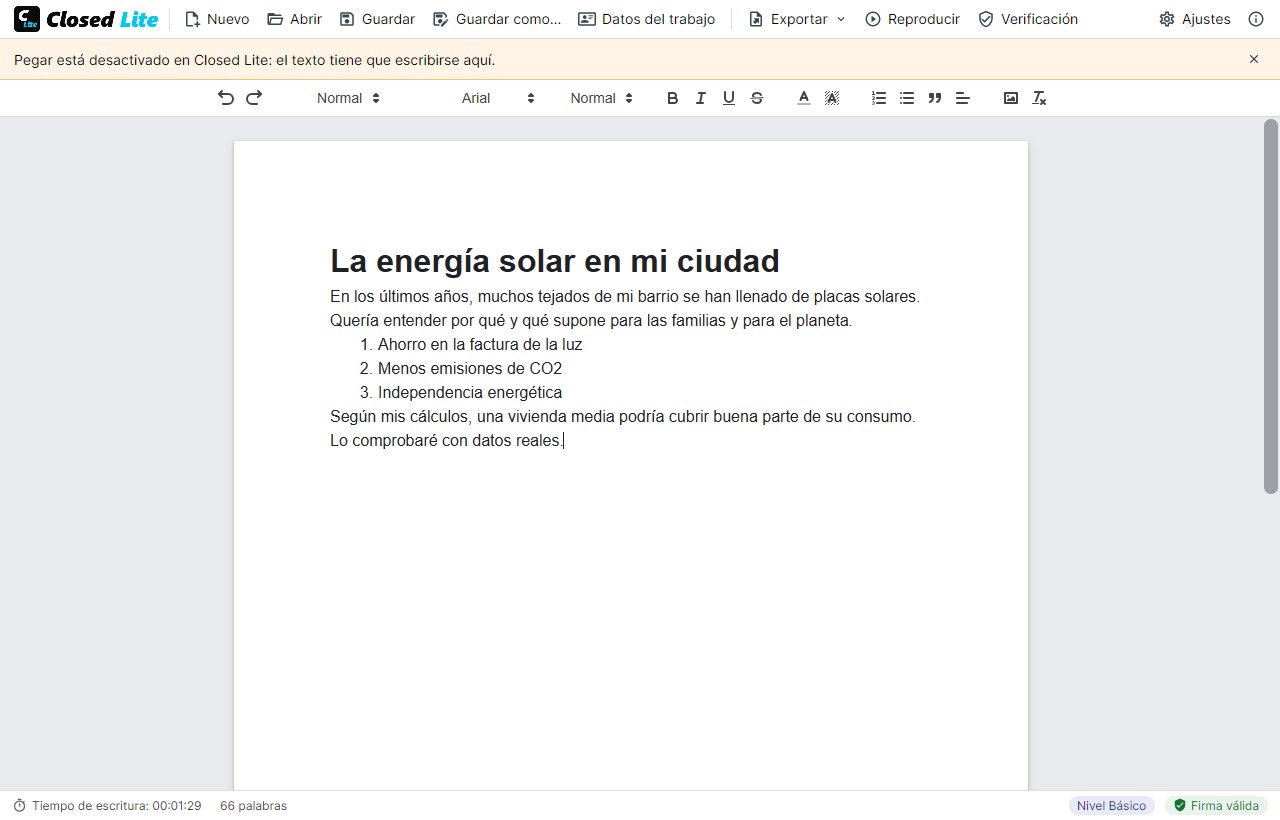The width and height of the screenshot is (1280, 820).
Task: Insert a blockquote
Action: [x=935, y=98]
